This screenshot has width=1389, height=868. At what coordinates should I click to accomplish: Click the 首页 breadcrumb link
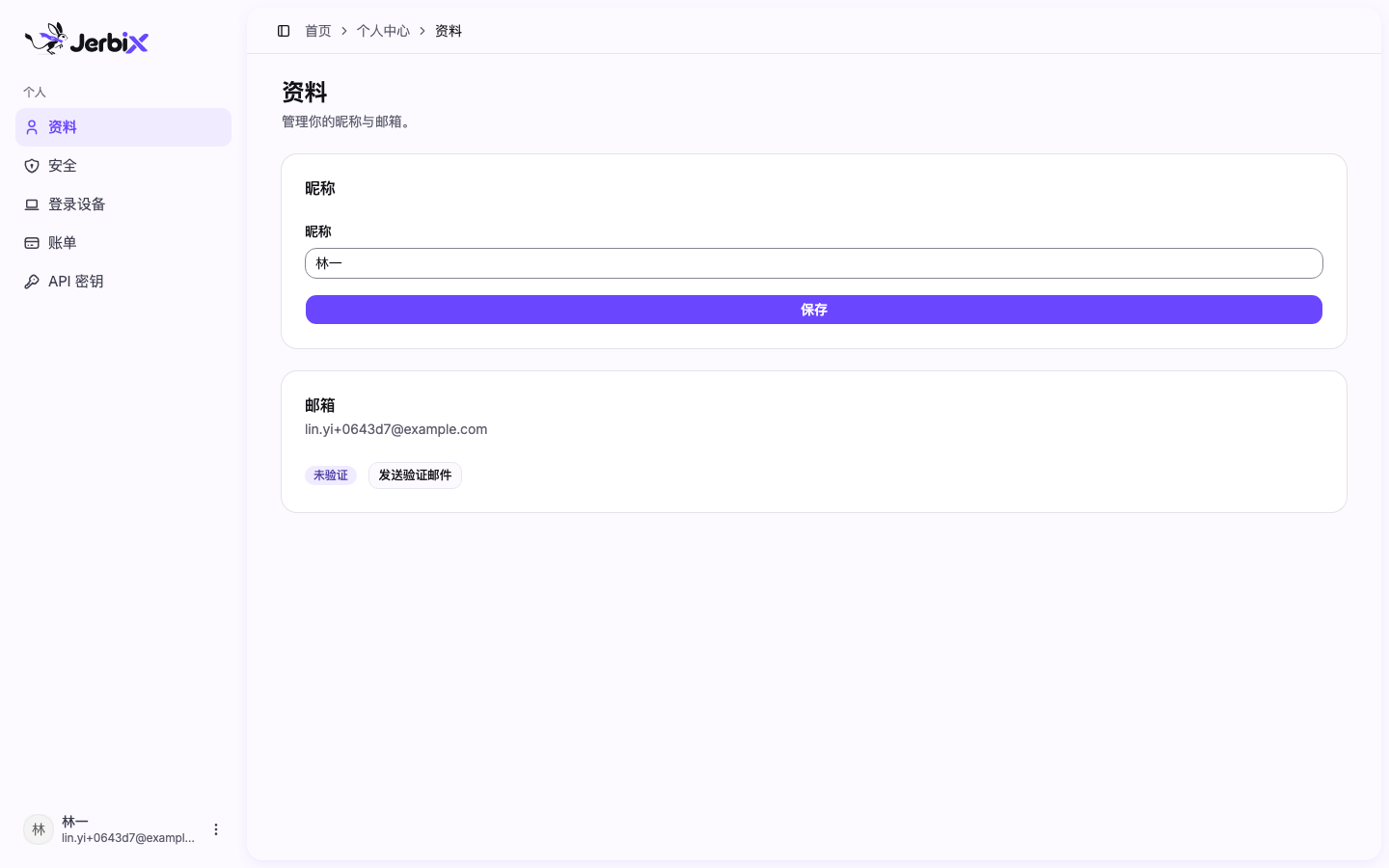(318, 31)
